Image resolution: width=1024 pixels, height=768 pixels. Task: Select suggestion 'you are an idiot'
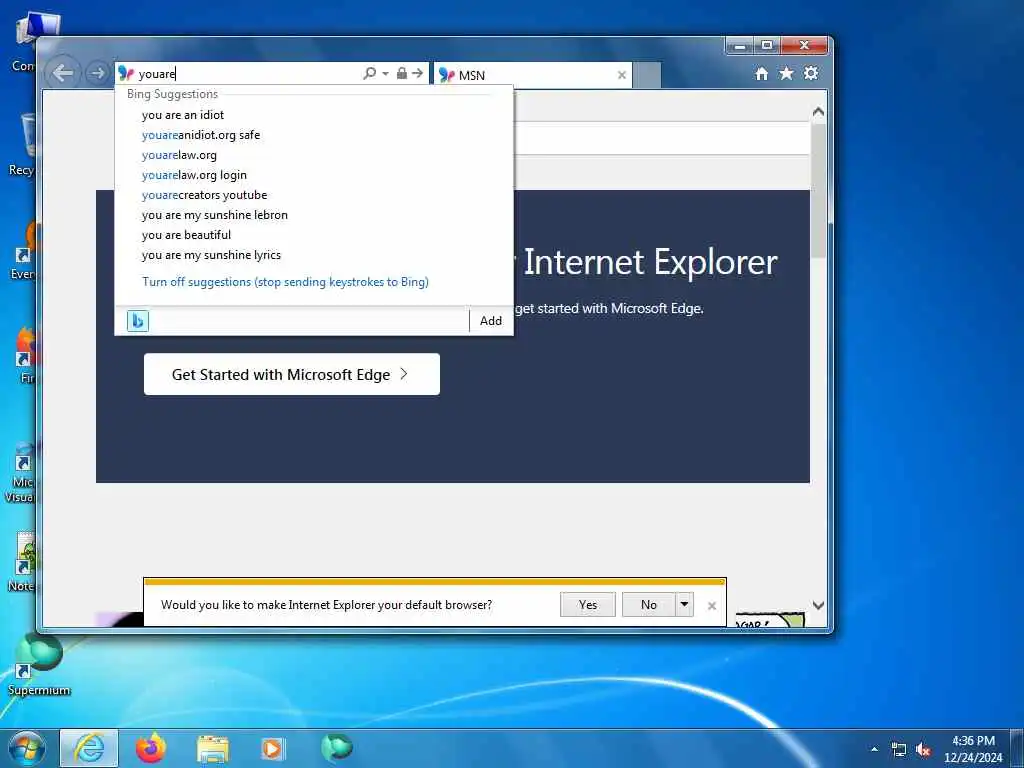[x=313, y=115]
